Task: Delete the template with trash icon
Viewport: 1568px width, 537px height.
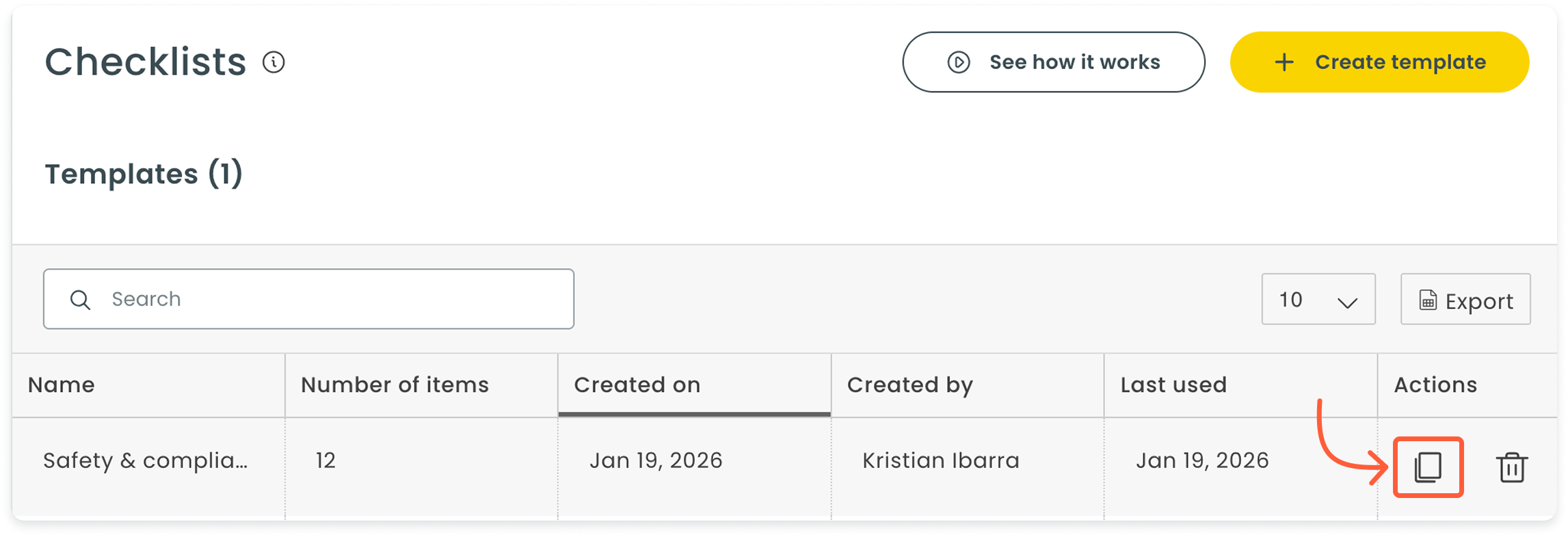Action: pos(1511,468)
